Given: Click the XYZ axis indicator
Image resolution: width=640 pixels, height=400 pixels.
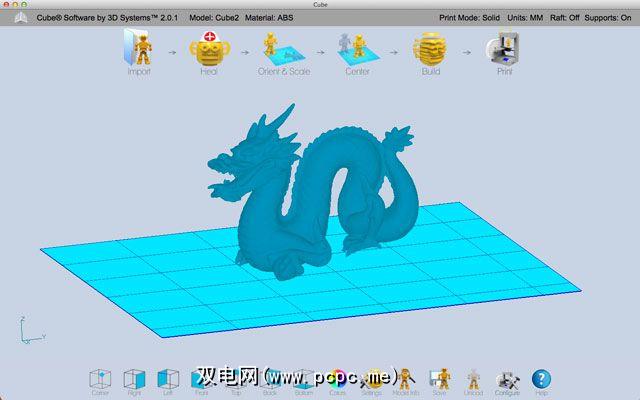Looking at the screenshot, I should click(32, 330).
